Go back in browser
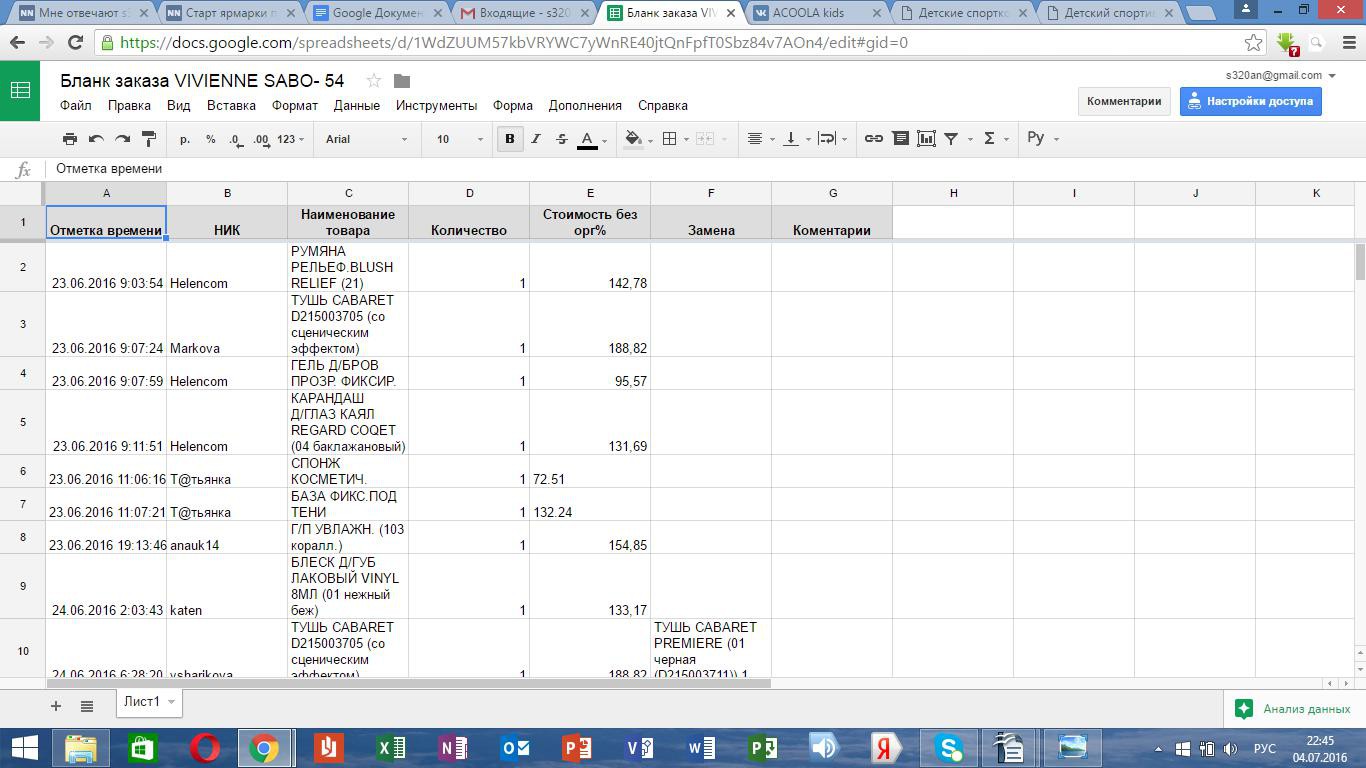Viewport: 1366px width, 768px height. click(x=17, y=43)
